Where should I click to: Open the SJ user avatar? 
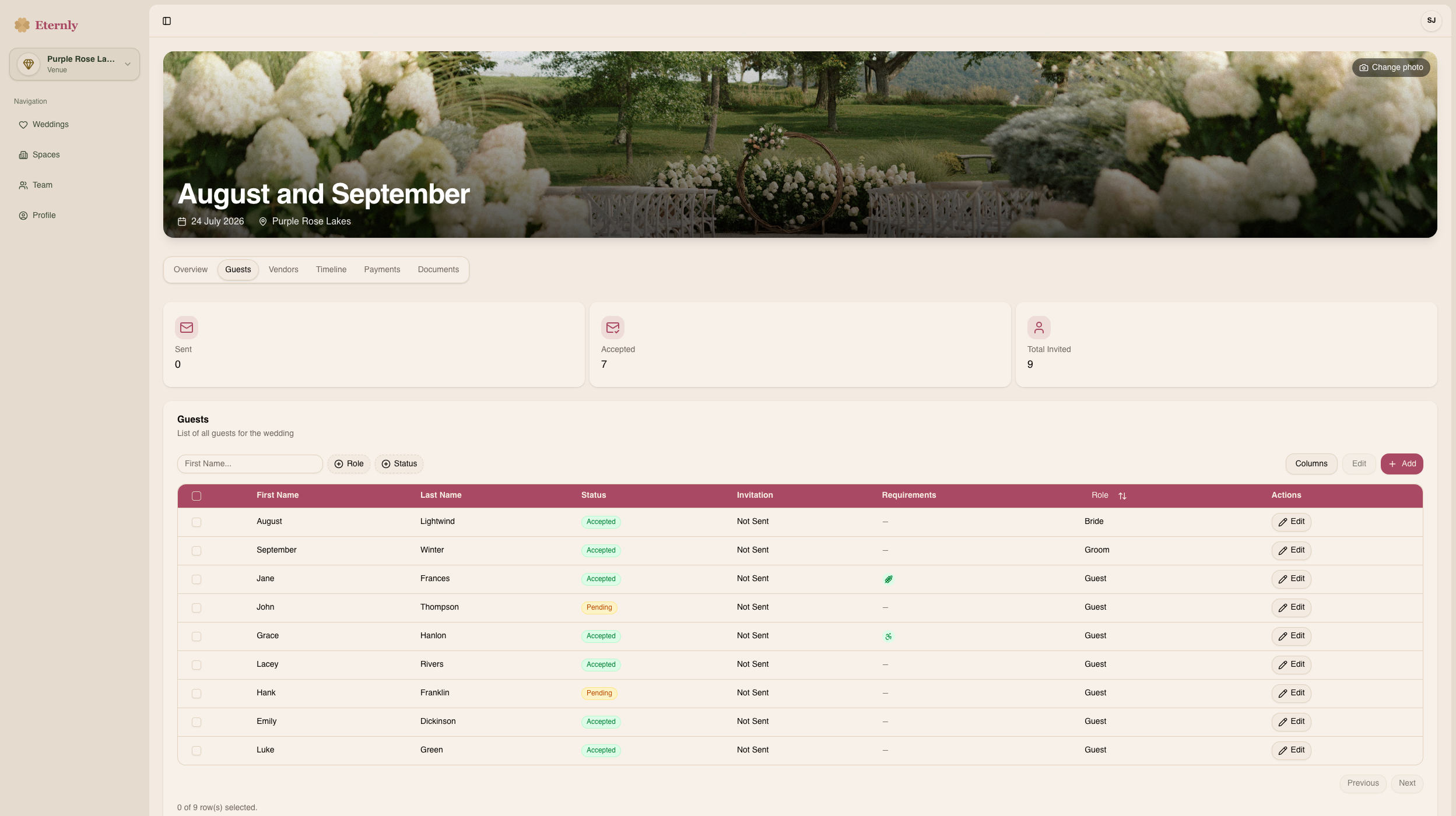(x=1431, y=20)
